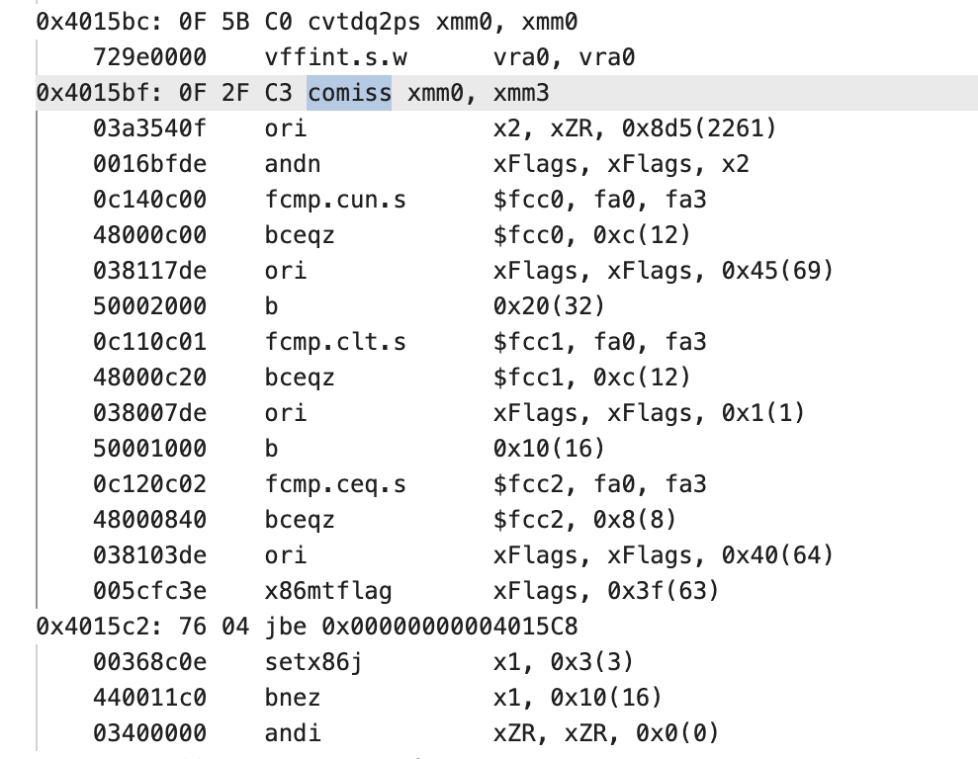Select the jbe instruction line at 0x4015c2
Image resolution: width=978 pixels, height=759 pixels.
tap(306, 626)
